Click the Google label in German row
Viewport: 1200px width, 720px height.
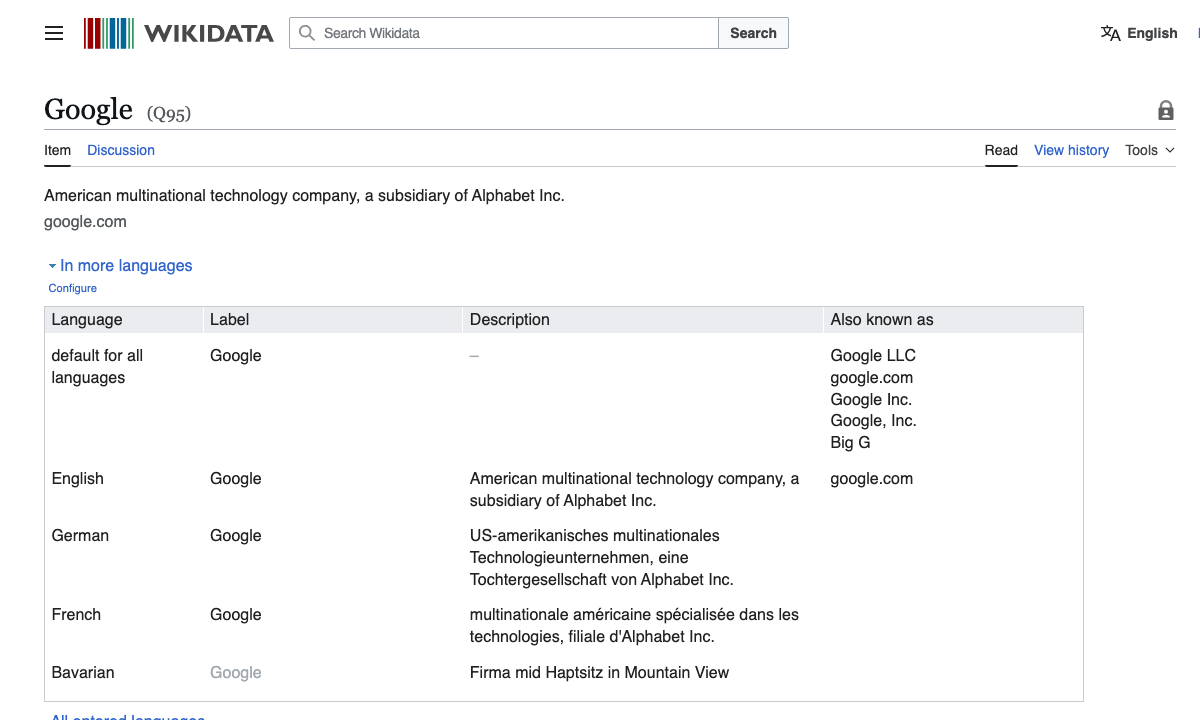[x=236, y=536]
